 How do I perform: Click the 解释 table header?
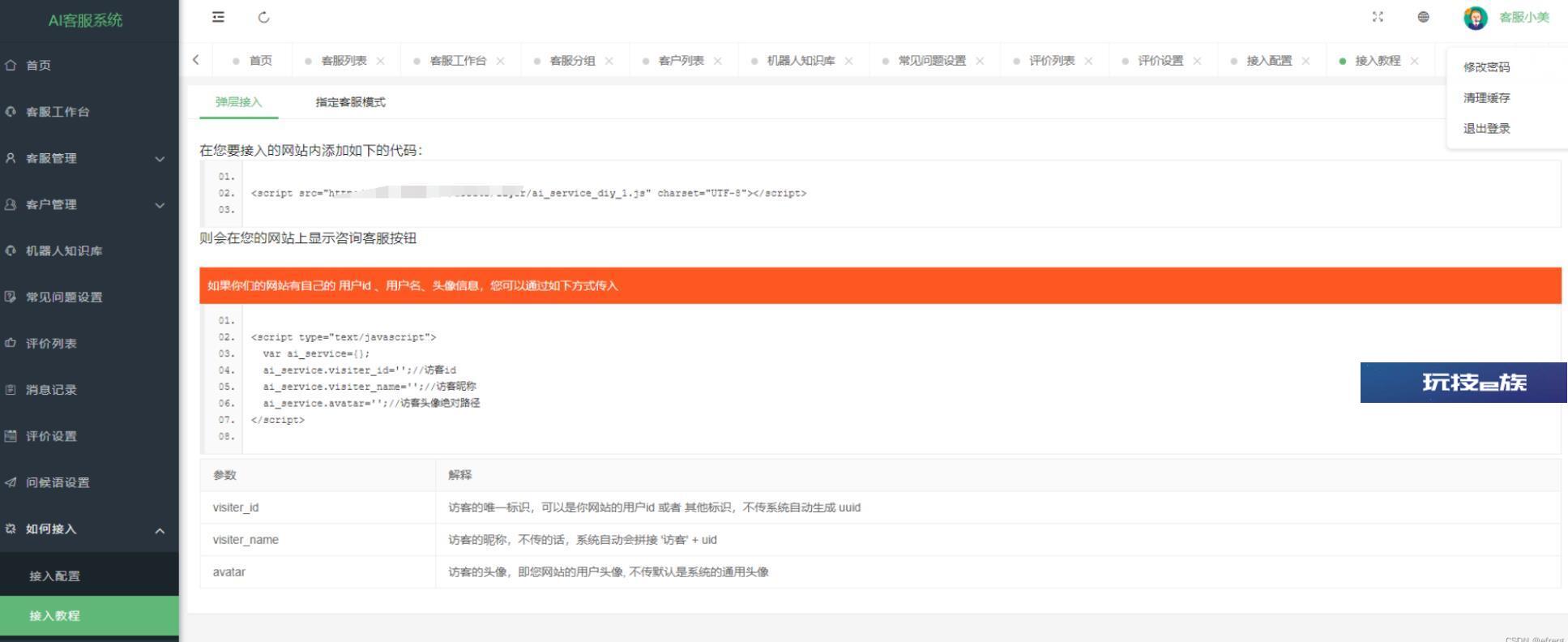tap(998, 475)
